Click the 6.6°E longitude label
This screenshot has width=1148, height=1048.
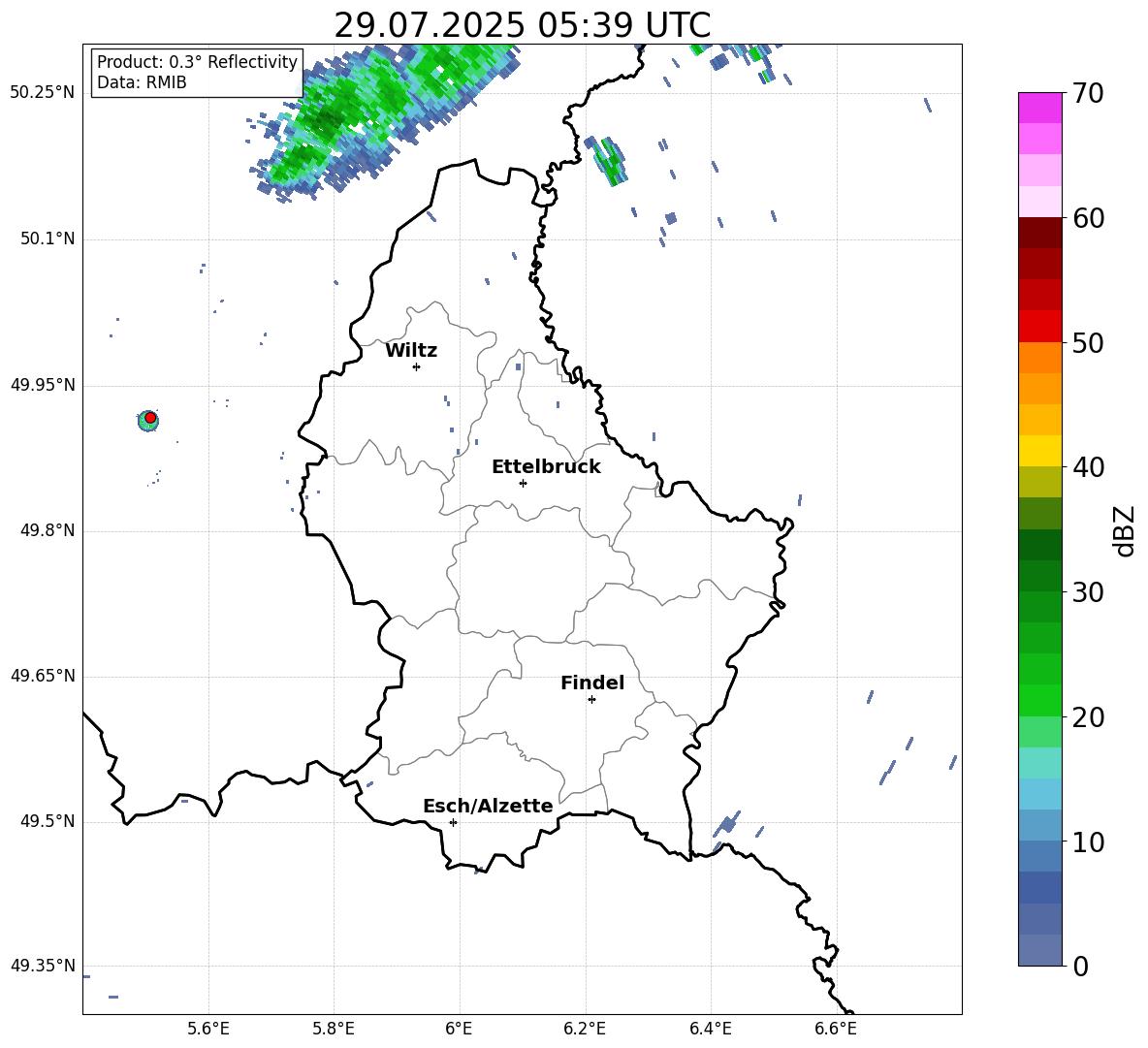836,1029
